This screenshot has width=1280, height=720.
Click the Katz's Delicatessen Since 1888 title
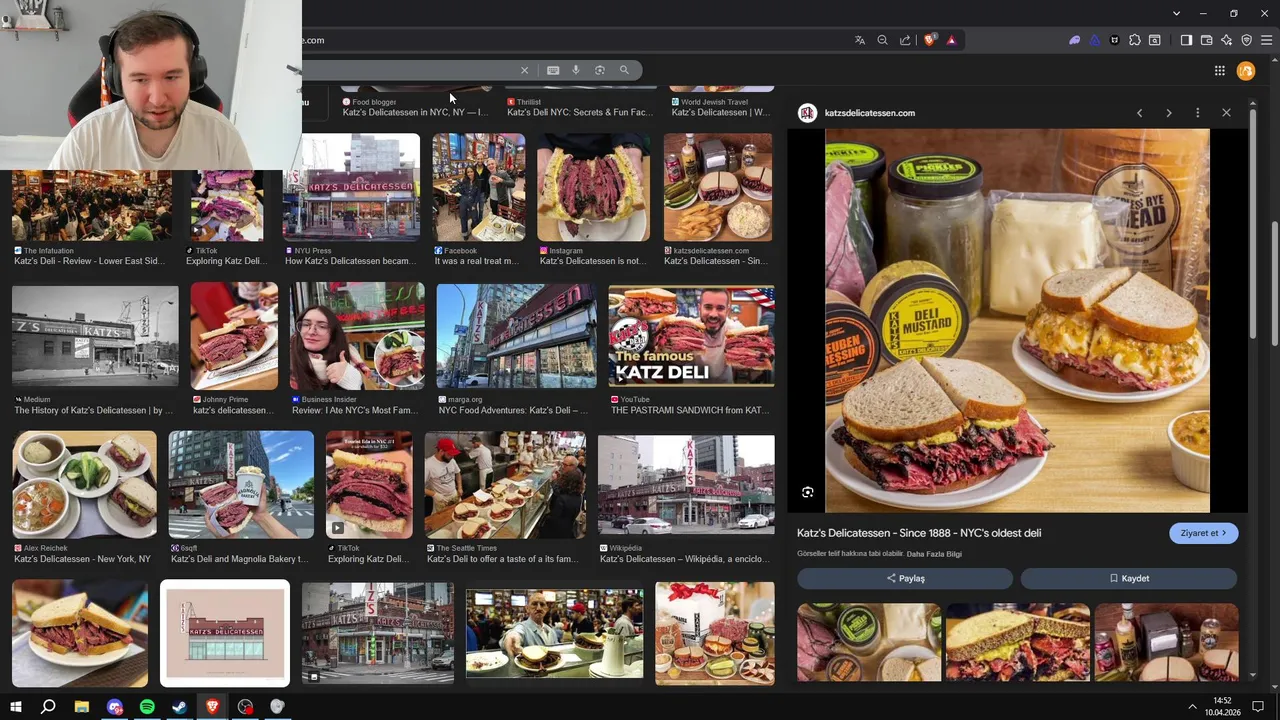(919, 533)
